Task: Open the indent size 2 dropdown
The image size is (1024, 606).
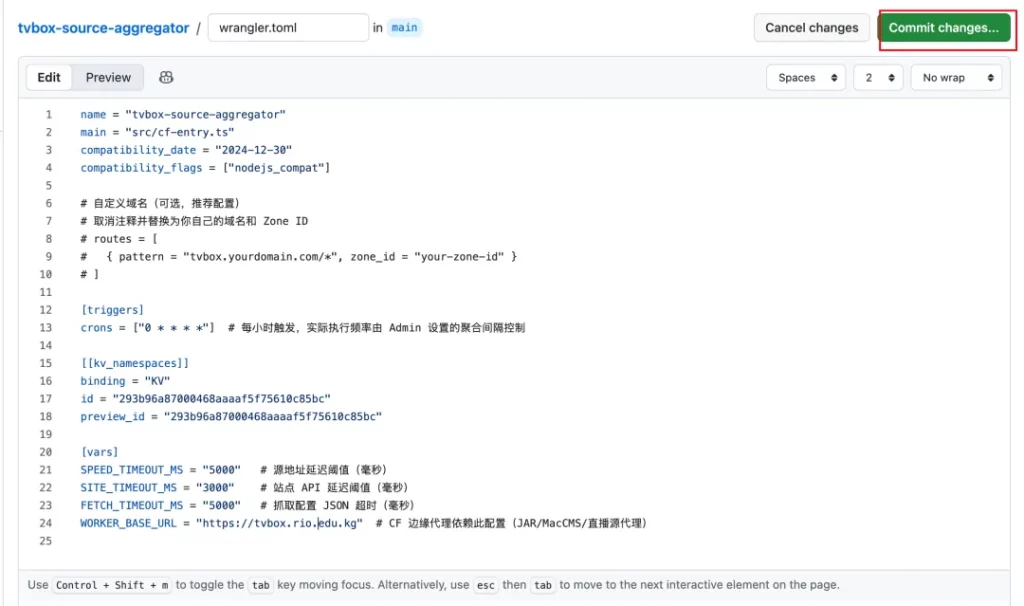Action: pos(878,78)
